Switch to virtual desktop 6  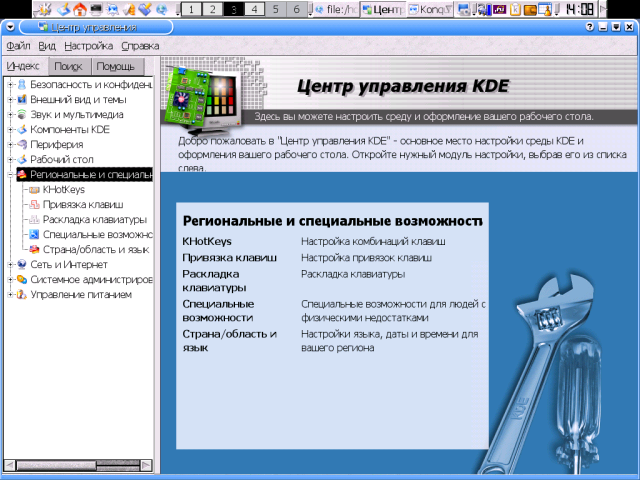point(297,9)
